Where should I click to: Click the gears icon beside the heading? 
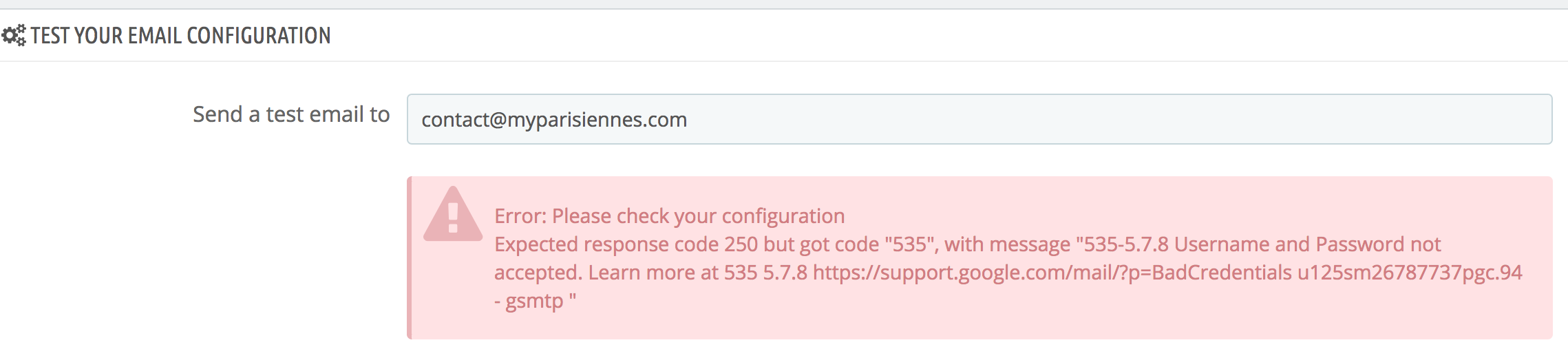14,35
